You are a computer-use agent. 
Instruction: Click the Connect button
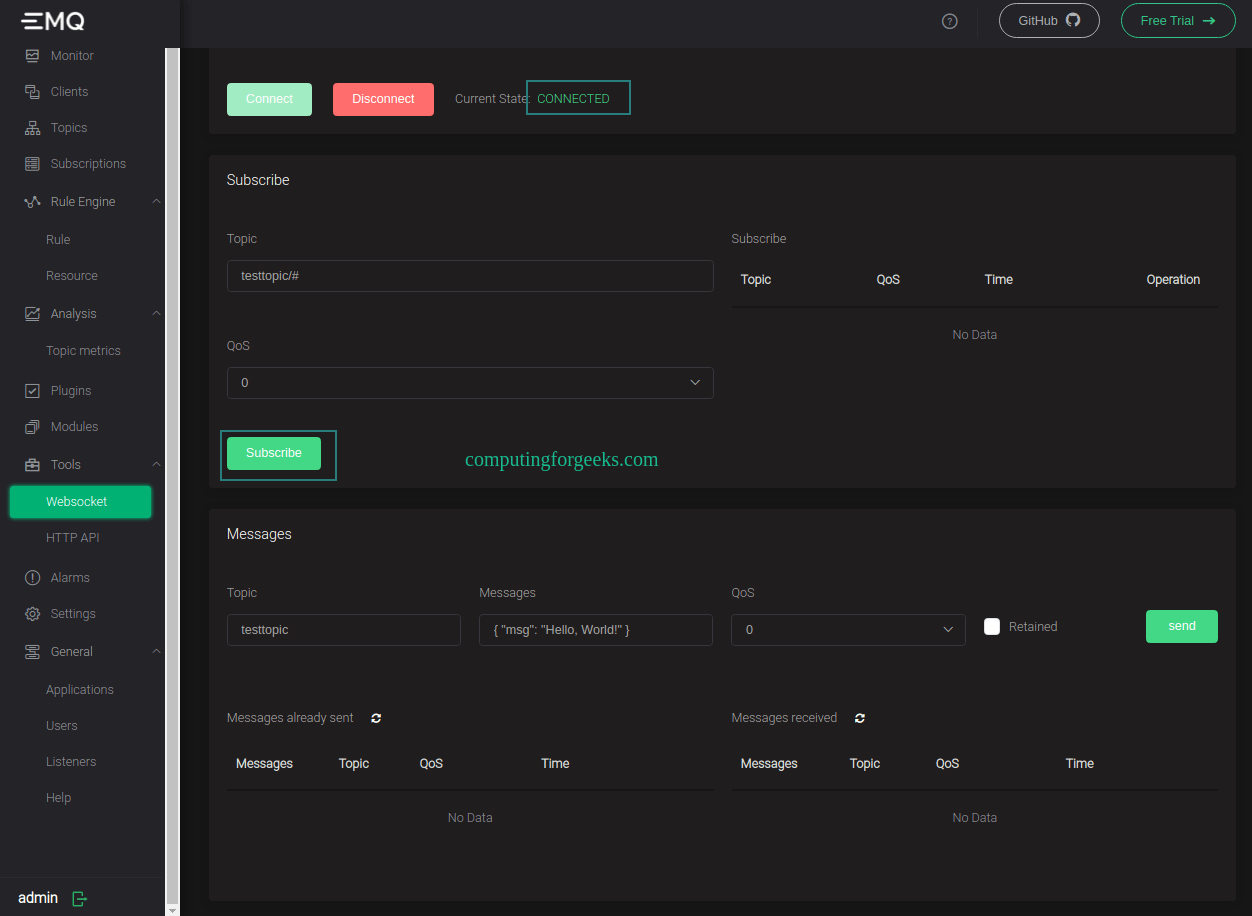(x=269, y=99)
